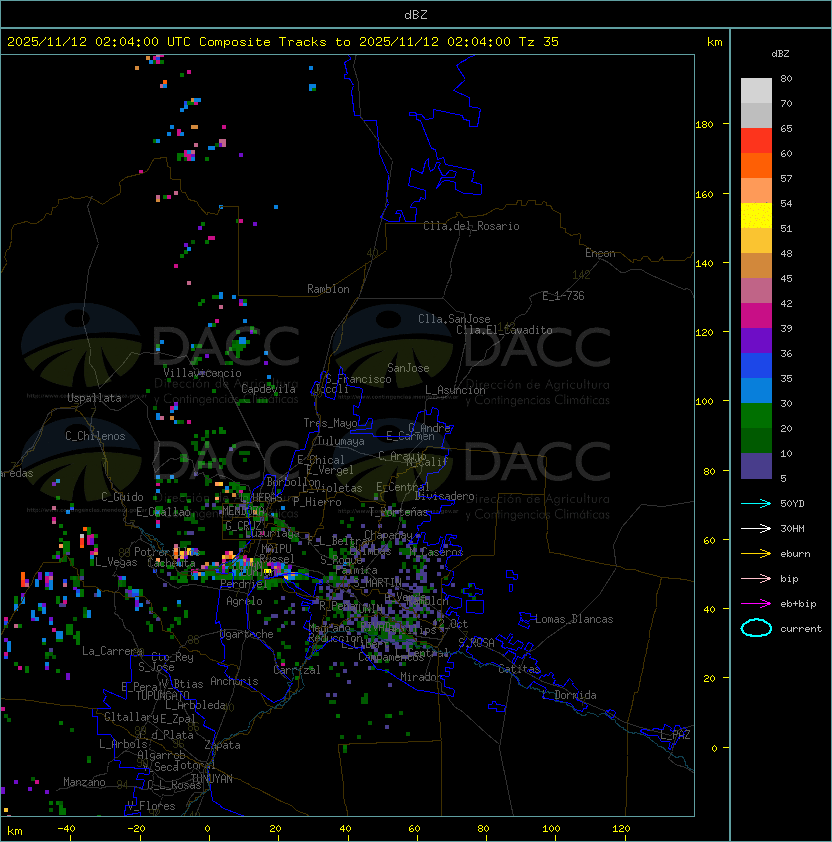
Task: Select the slate 5-10 dBZ color band
Action: [x=756, y=466]
